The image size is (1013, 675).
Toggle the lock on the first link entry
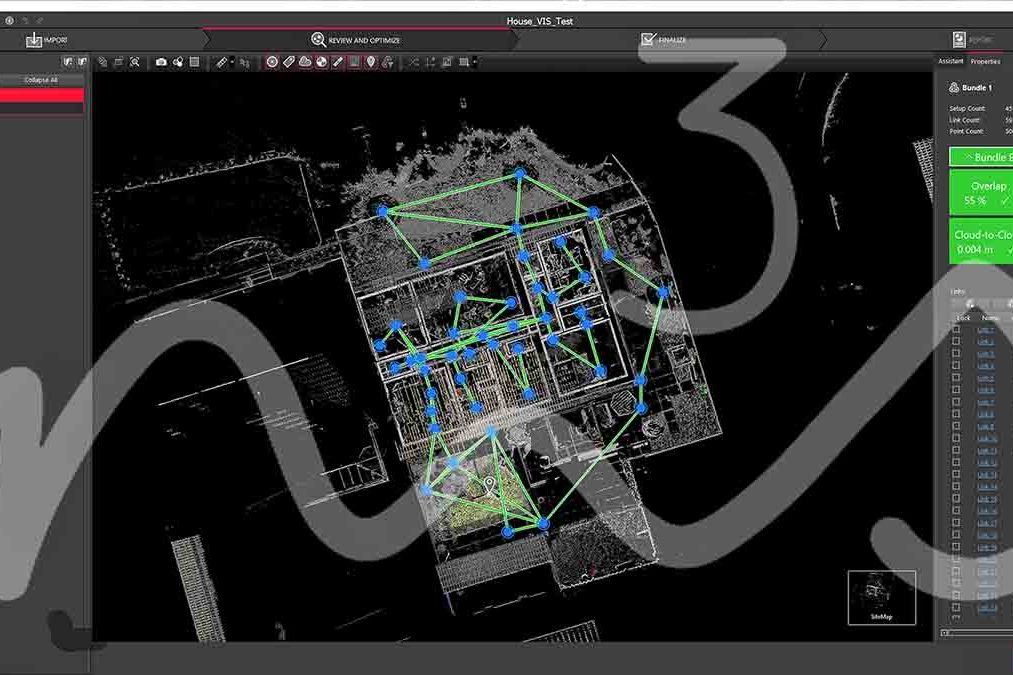coord(956,331)
